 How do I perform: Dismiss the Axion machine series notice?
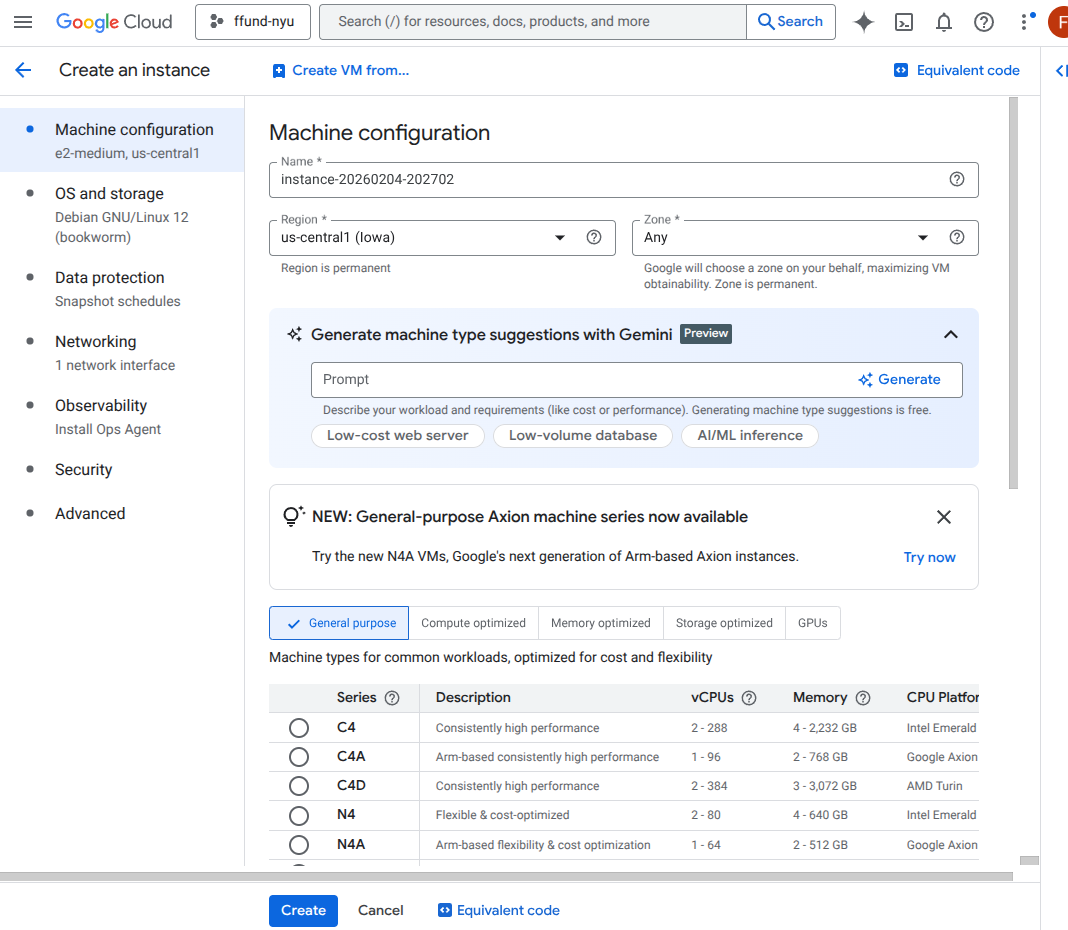[x=943, y=517]
